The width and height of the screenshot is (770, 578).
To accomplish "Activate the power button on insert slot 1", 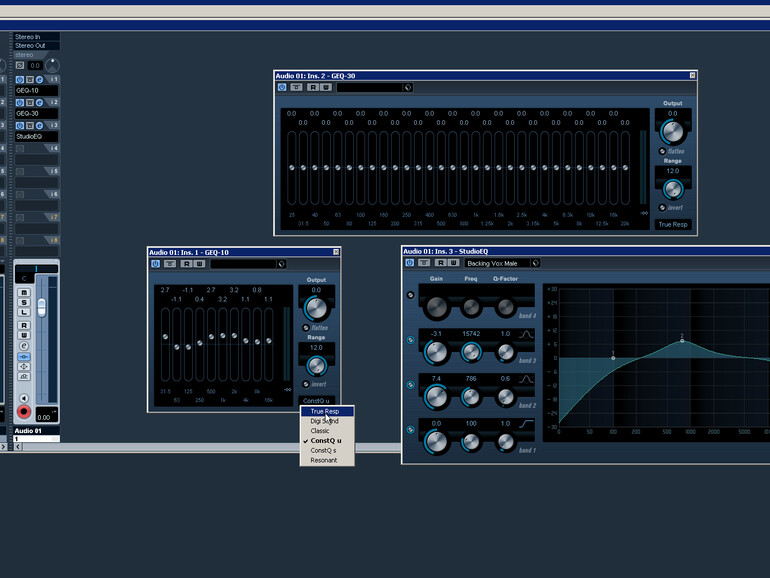I will (x=20, y=80).
